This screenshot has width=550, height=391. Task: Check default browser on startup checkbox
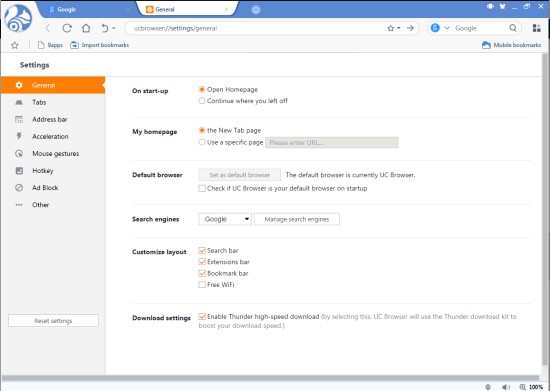[x=202, y=188]
